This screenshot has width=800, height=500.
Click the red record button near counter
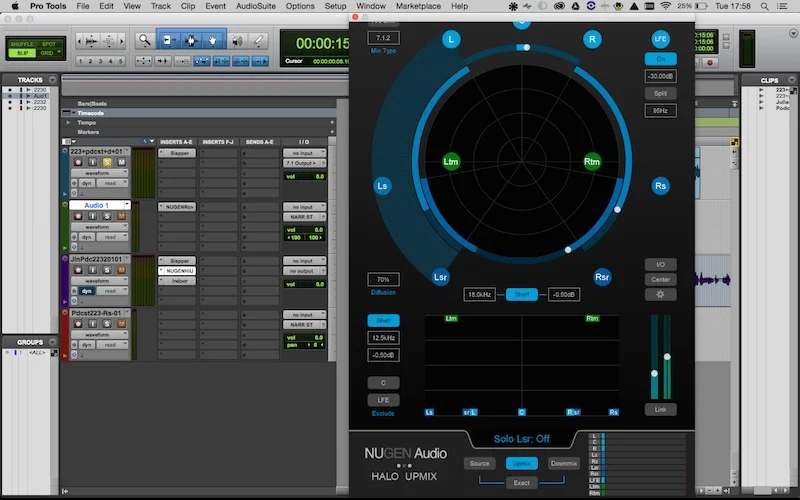710,63
